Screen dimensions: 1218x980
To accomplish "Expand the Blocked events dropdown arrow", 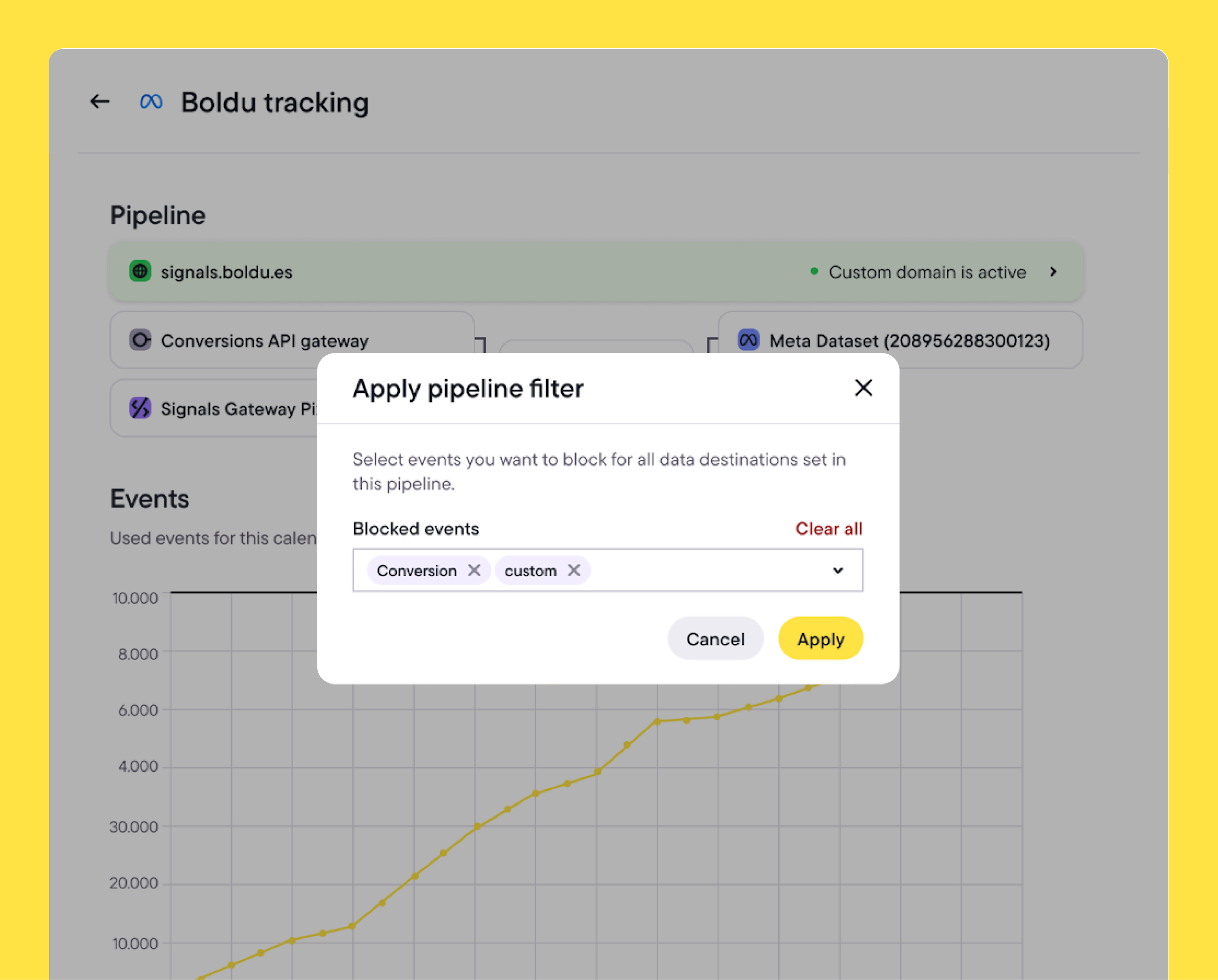I will tap(838, 570).
